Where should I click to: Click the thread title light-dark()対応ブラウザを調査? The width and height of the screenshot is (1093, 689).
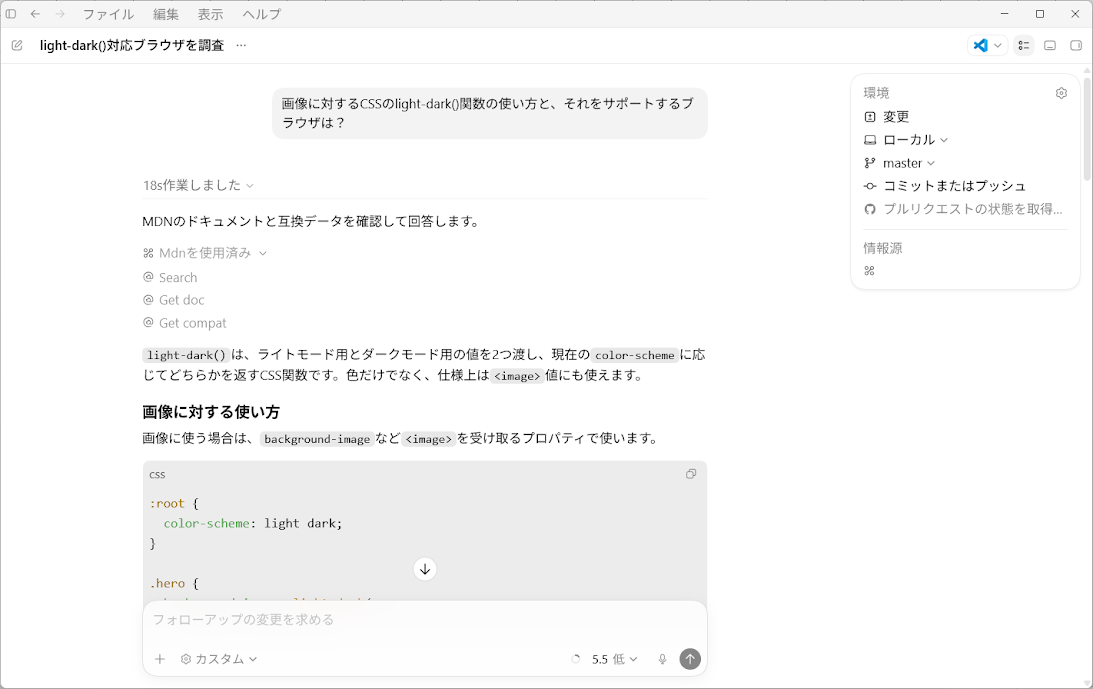pyautogui.click(x=132, y=45)
